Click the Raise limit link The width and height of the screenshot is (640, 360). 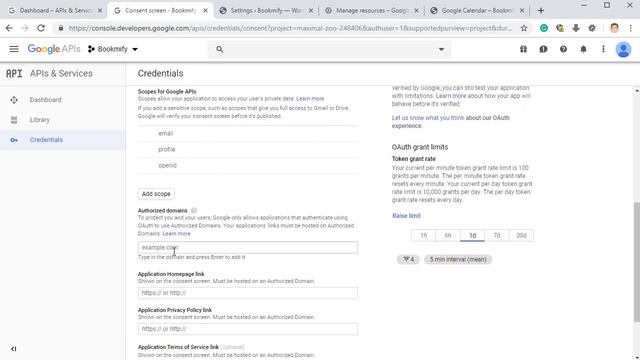(406, 216)
